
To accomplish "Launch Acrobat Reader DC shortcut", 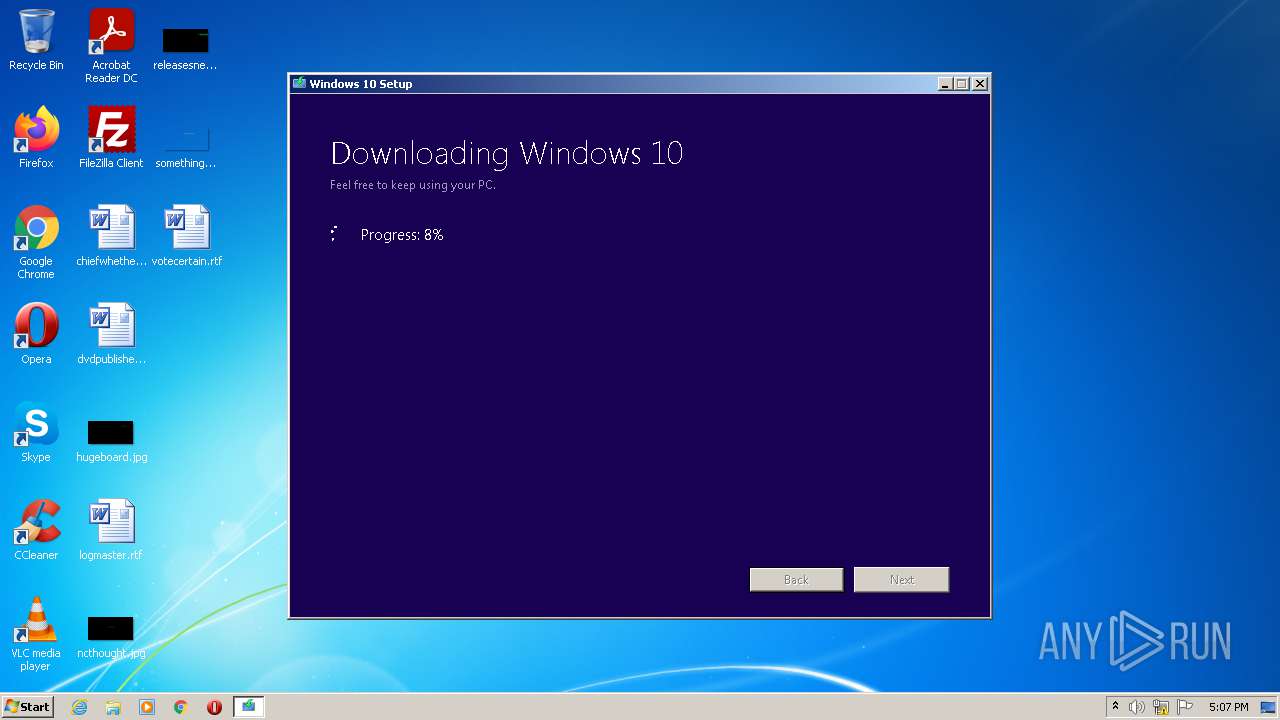I will click(111, 46).
